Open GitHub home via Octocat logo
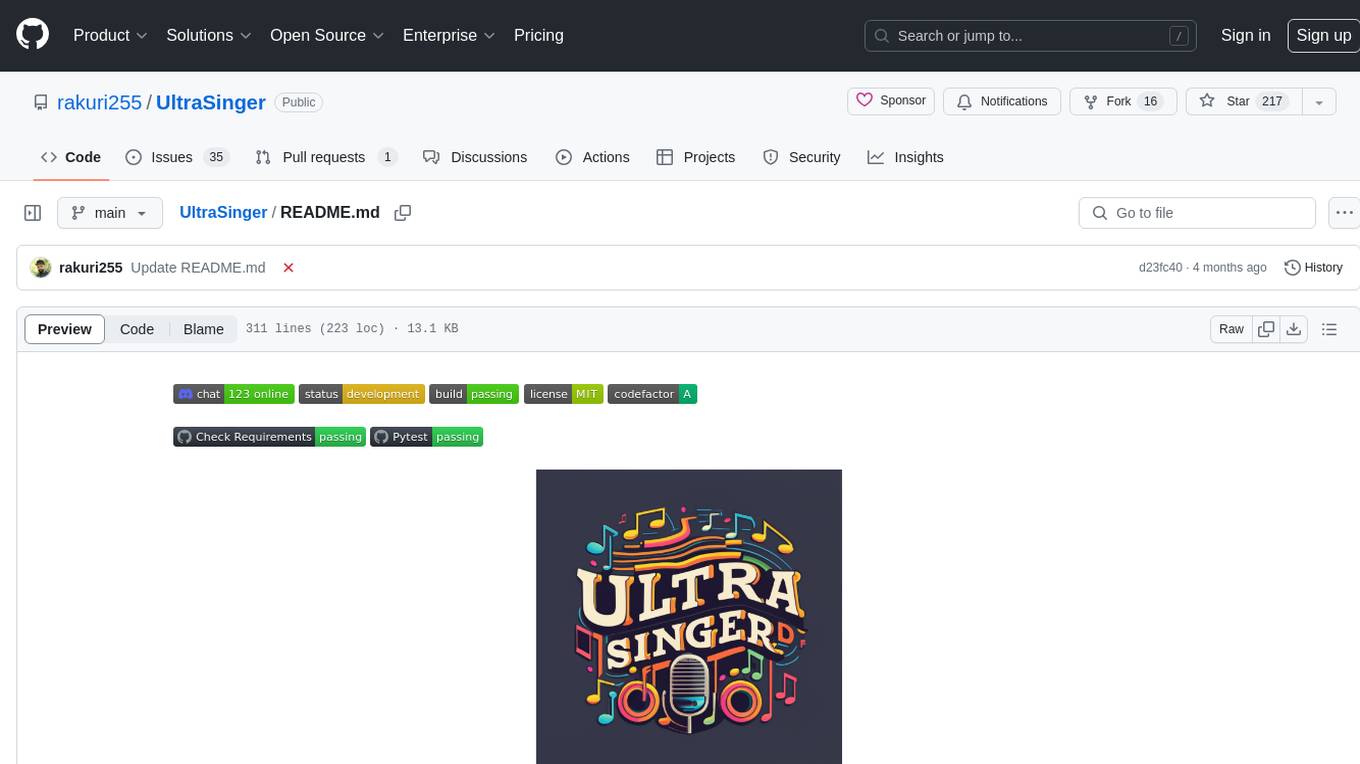This screenshot has width=1360, height=764. [x=32, y=35]
